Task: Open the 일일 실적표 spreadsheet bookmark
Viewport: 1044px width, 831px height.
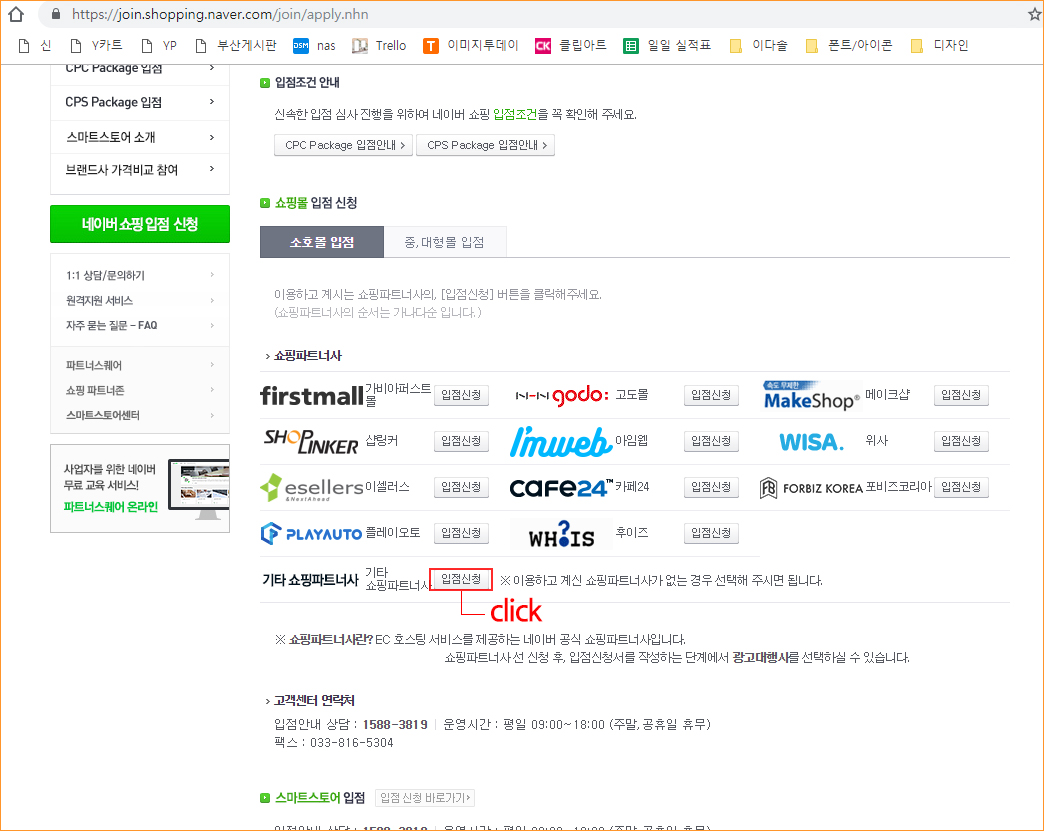Action: pyautogui.click(x=667, y=45)
